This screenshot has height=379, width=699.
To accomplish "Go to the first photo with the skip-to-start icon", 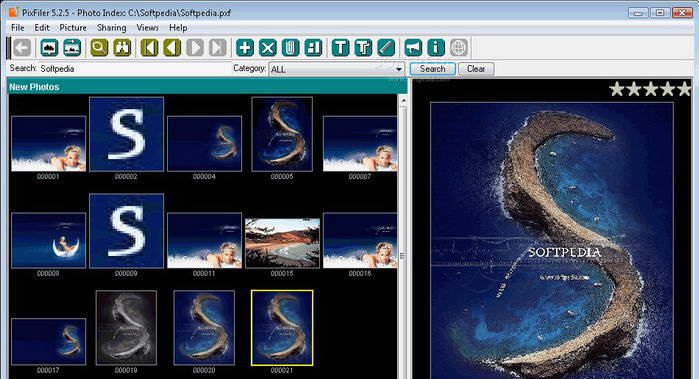I will click(x=149, y=48).
